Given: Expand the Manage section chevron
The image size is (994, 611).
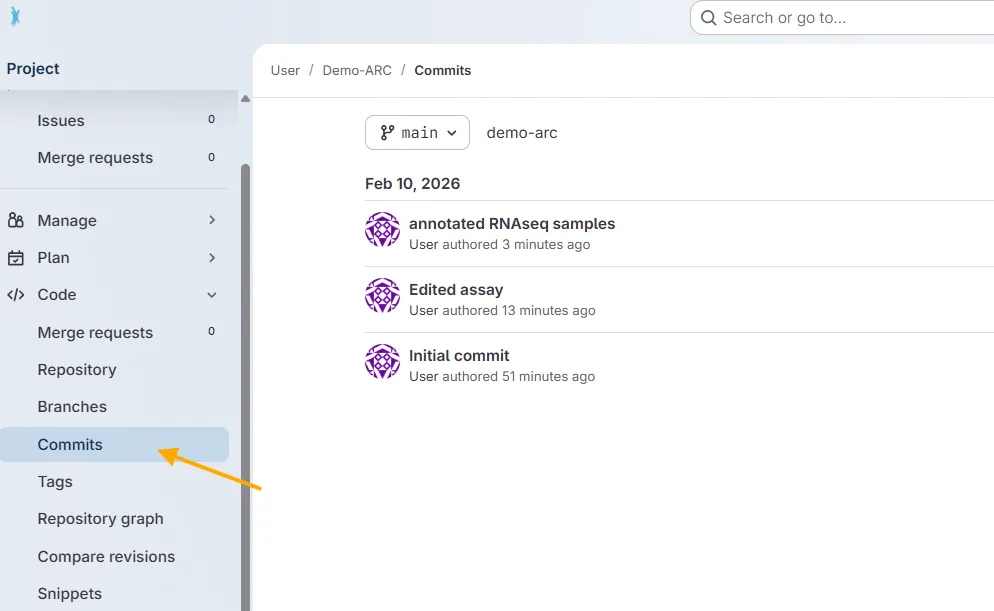Looking at the screenshot, I should click(x=211, y=221).
